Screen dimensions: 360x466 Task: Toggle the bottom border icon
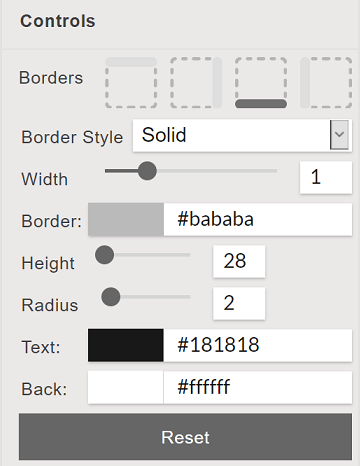click(x=261, y=83)
